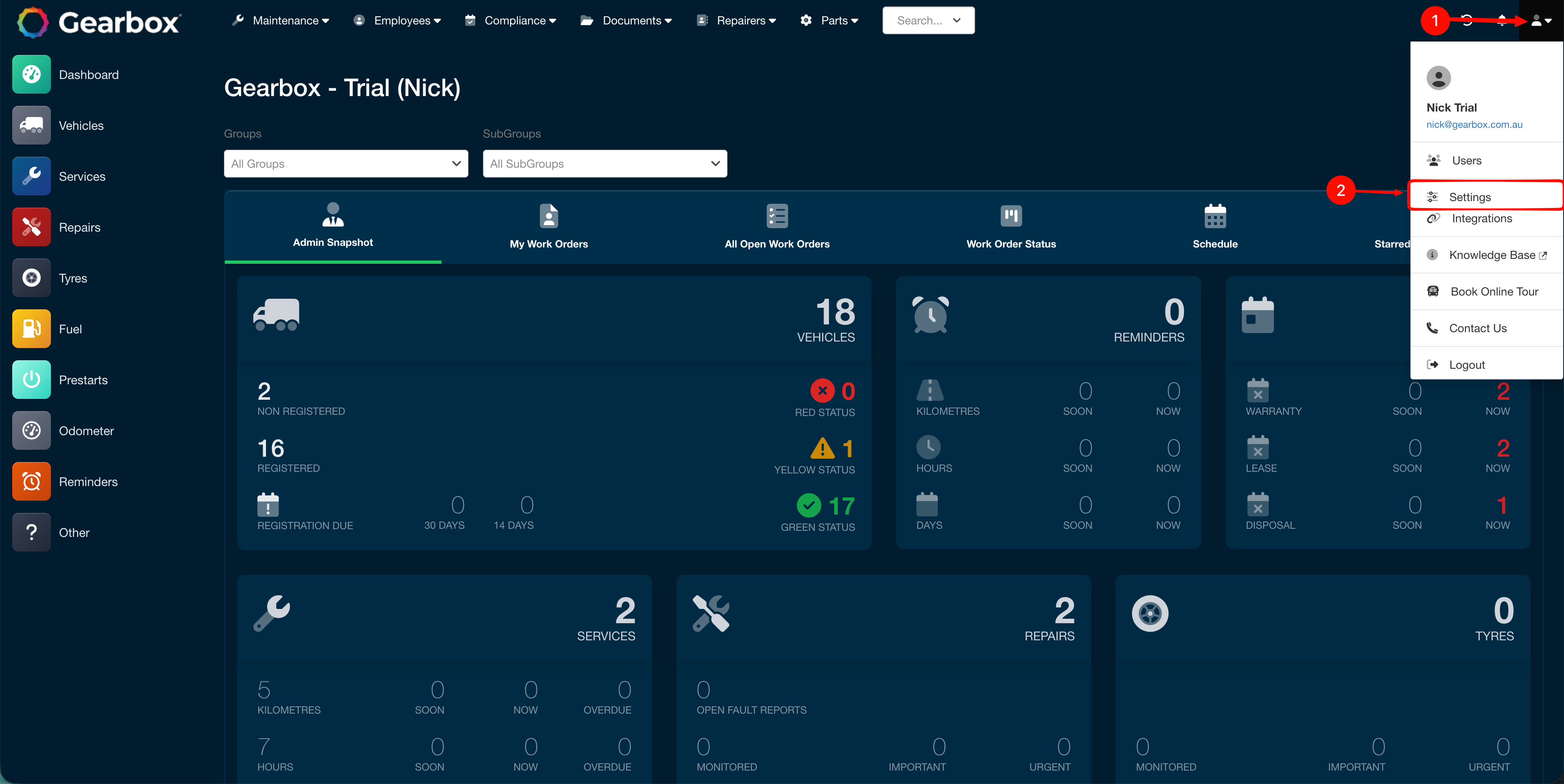The height and width of the screenshot is (784, 1564).
Task: Select Contact Us in account menu
Action: coord(1486,328)
